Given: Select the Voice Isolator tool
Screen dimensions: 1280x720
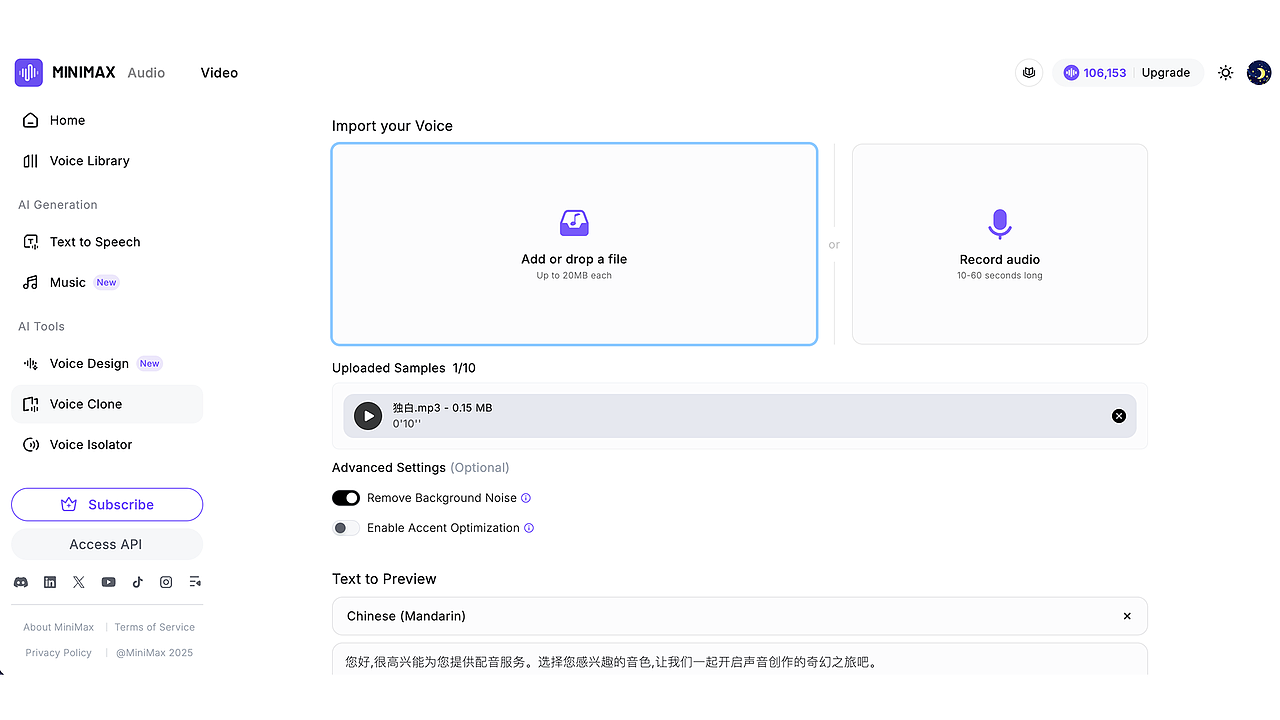Looking at the screenshot, I should point(90,444).
